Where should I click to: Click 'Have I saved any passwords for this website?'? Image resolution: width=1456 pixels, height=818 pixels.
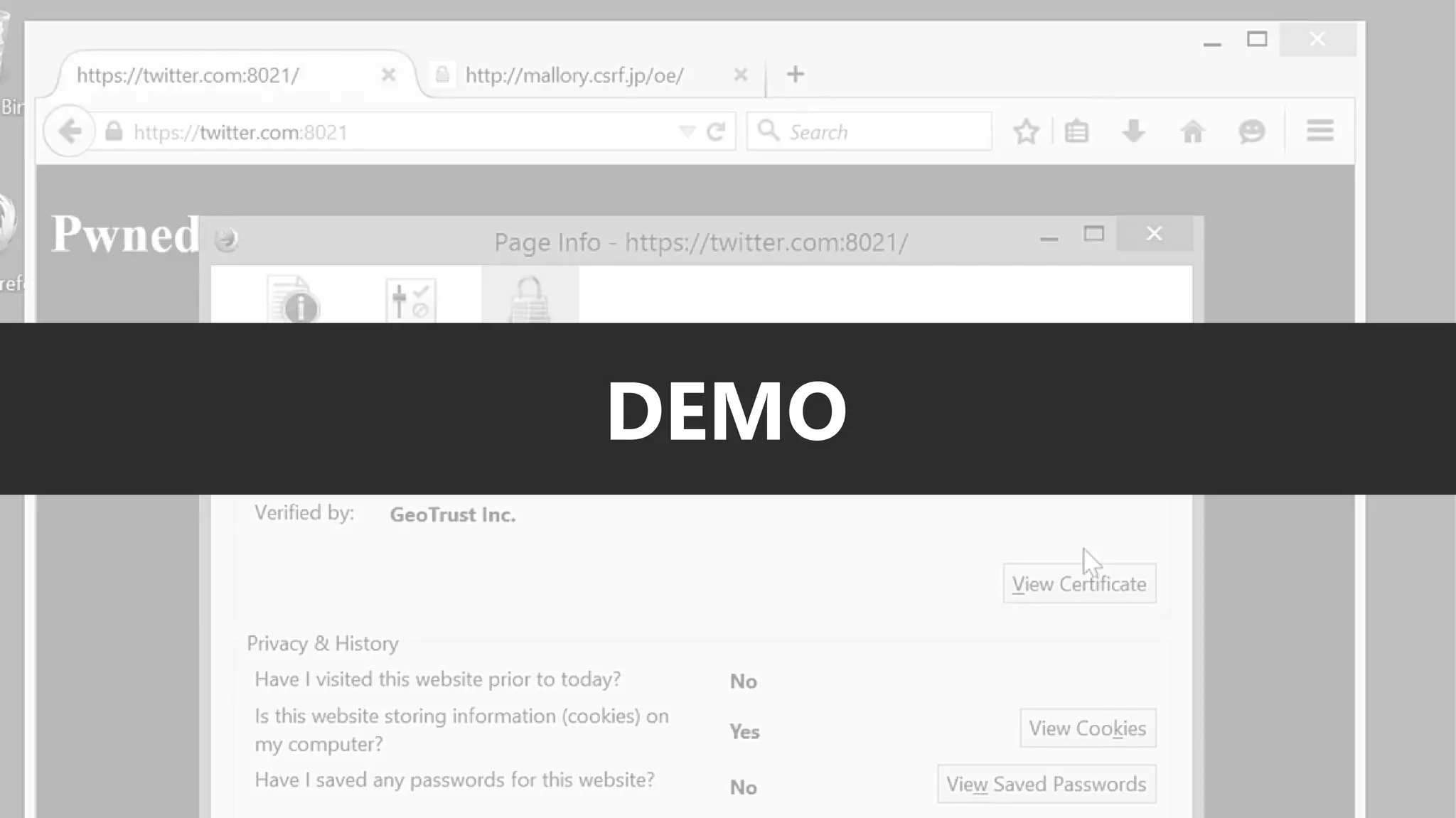pyautogui.click(x=454, y=780)
